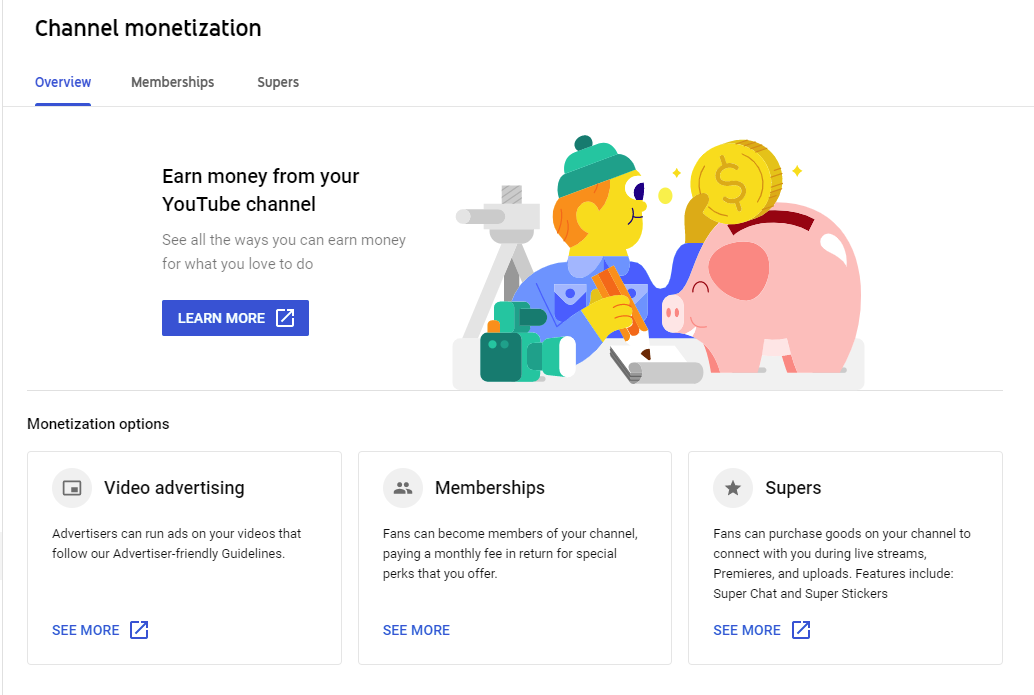The height and width of the screenshot is (695, 1034).
Task: Click the LEARN MORE button
Action: 235,318
